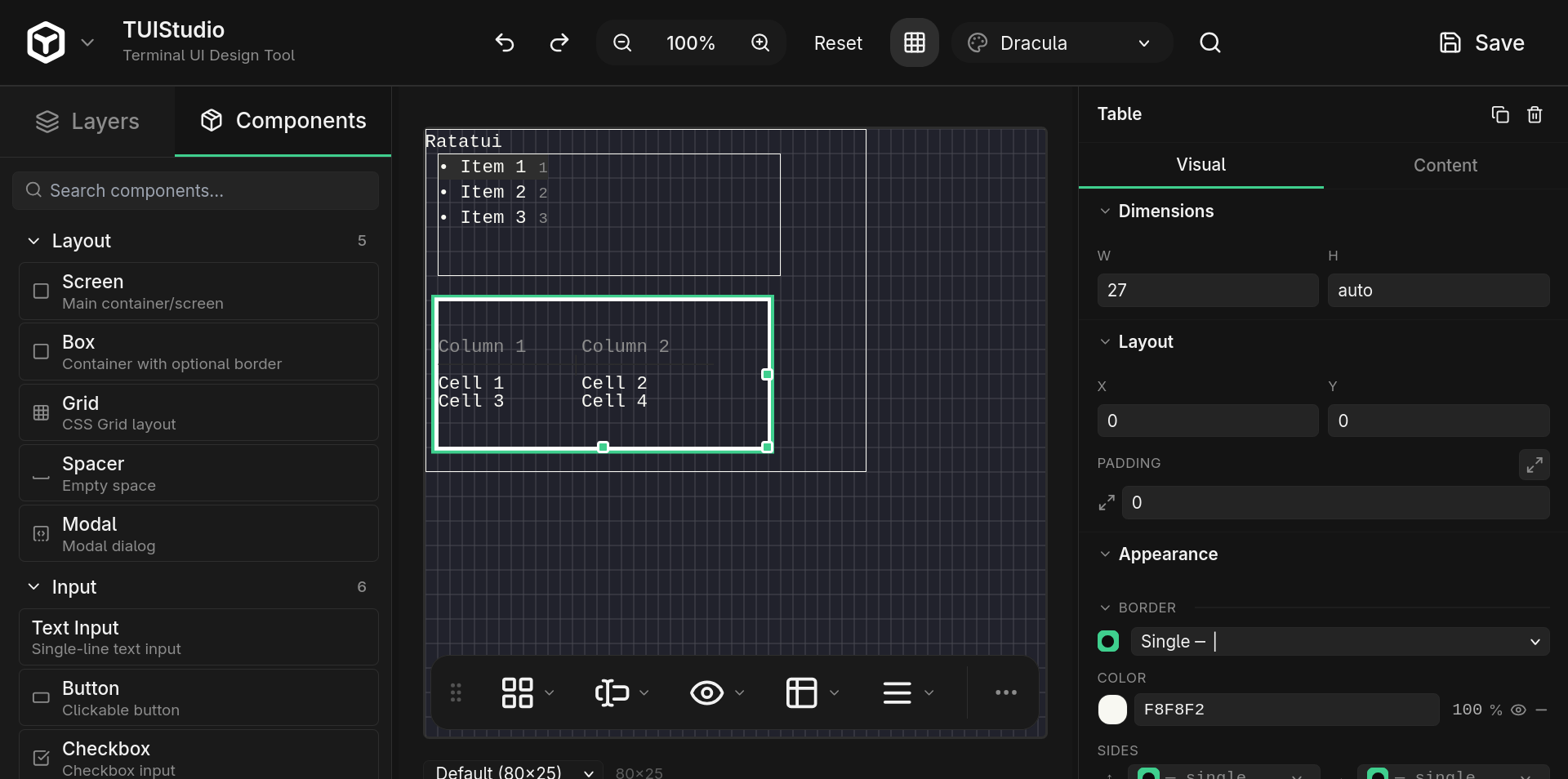Zoom in using the magnifier plus icon
Image resolution: width=1568 pixels, height=779 pixels.
click(760, 42)
